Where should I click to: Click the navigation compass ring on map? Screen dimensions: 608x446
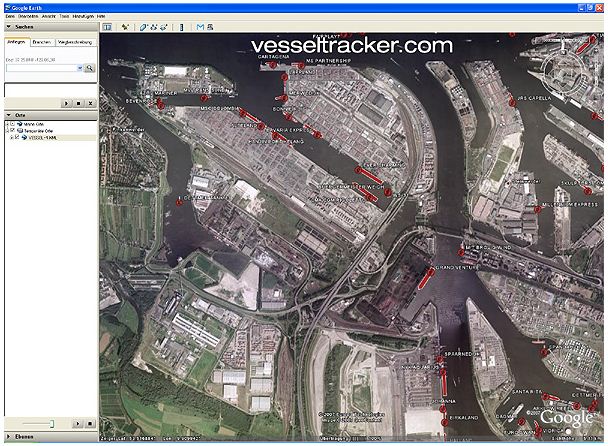(563, 72)
